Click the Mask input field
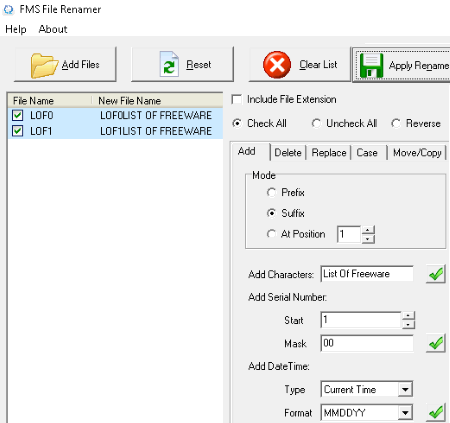This screenshot has width=450, height=423. click(367, 343)
